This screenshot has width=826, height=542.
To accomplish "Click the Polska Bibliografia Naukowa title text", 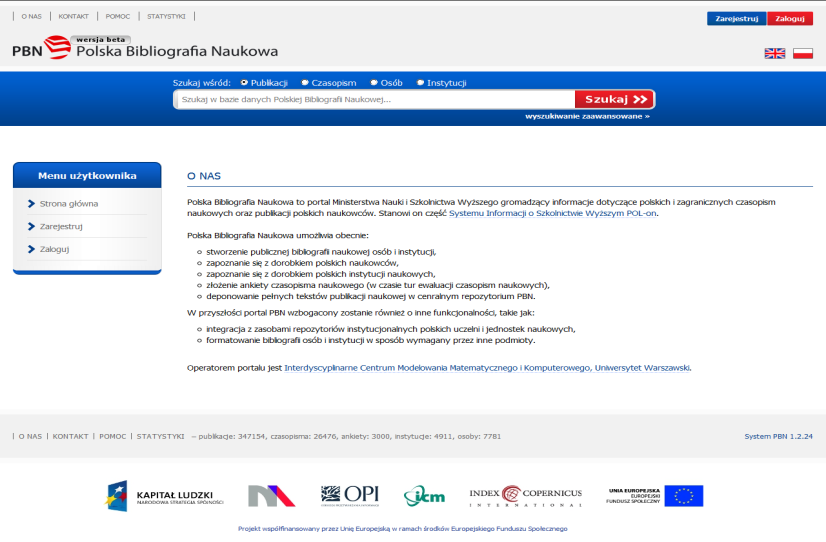I will click(177, 51).
